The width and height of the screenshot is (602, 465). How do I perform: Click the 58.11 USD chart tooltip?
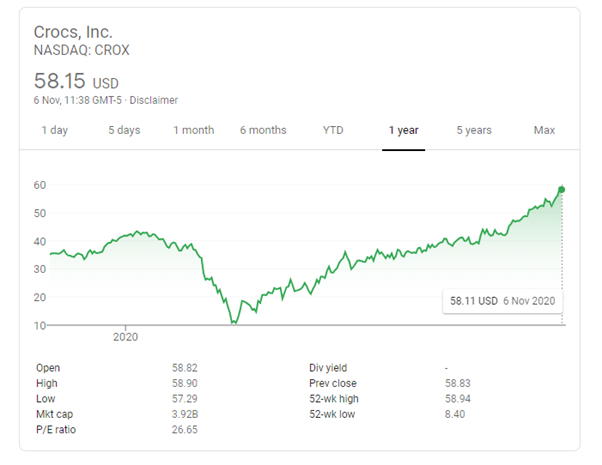[x=501, y=300]
